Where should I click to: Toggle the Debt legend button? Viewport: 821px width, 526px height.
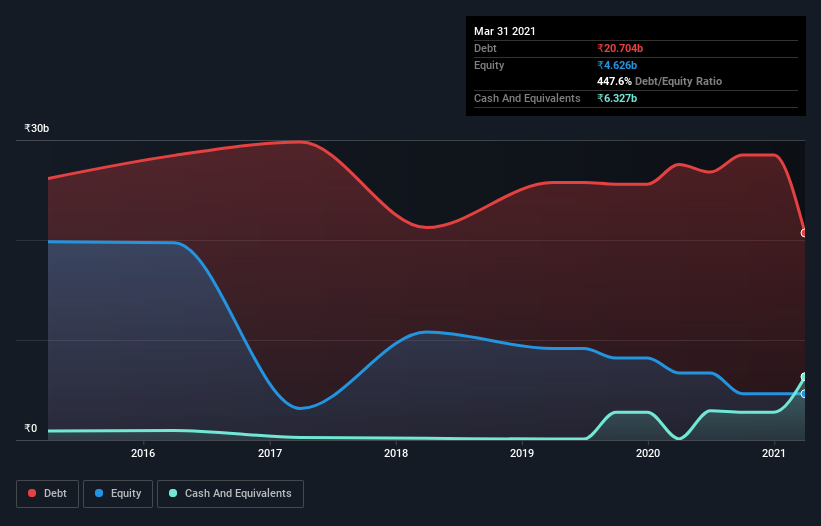(x=47, y=494)
